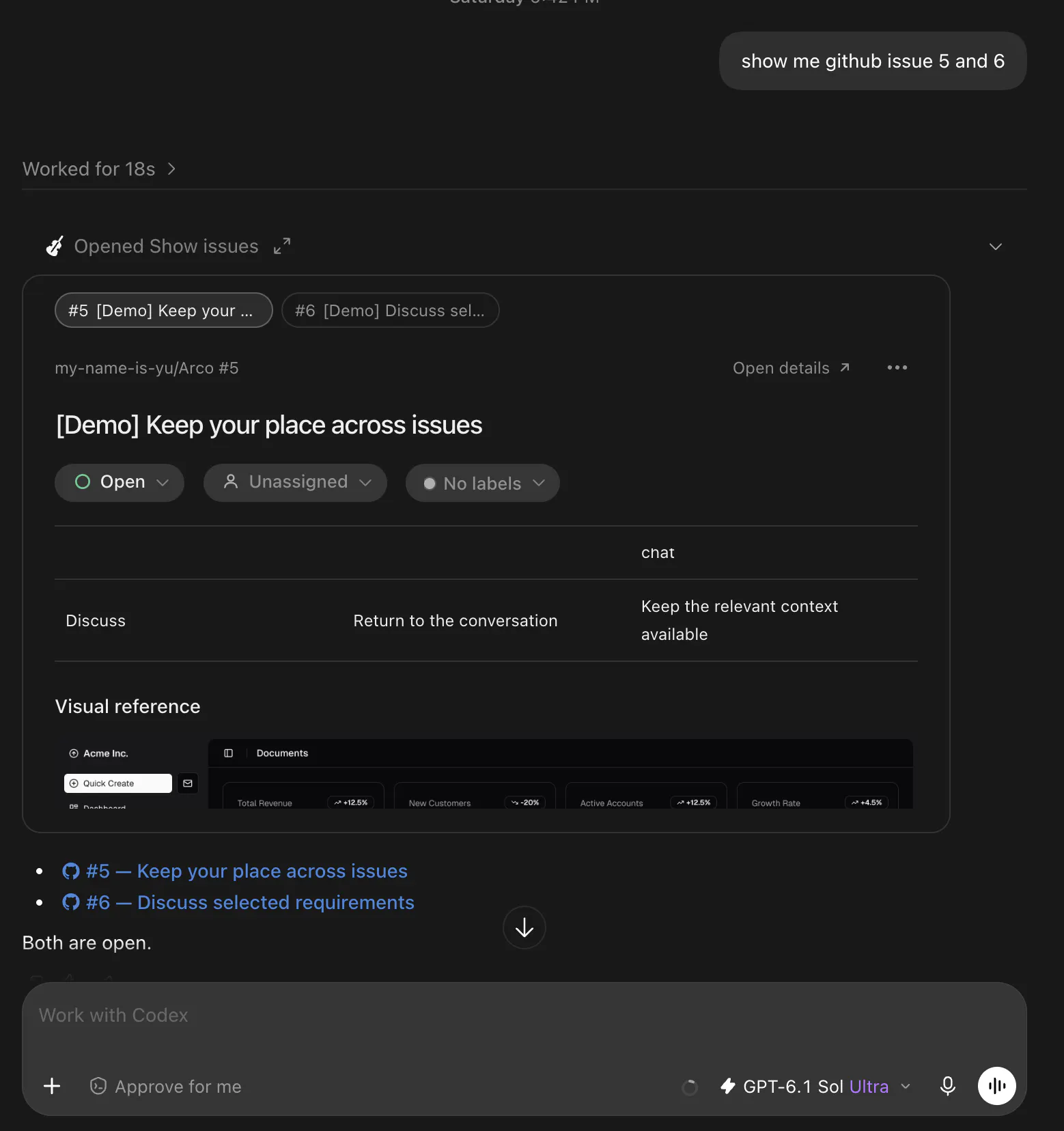Click the issue title Keep your place across issues
Screen dimensions: 1064x1131
pyautogui.click(x=269, y=425)
